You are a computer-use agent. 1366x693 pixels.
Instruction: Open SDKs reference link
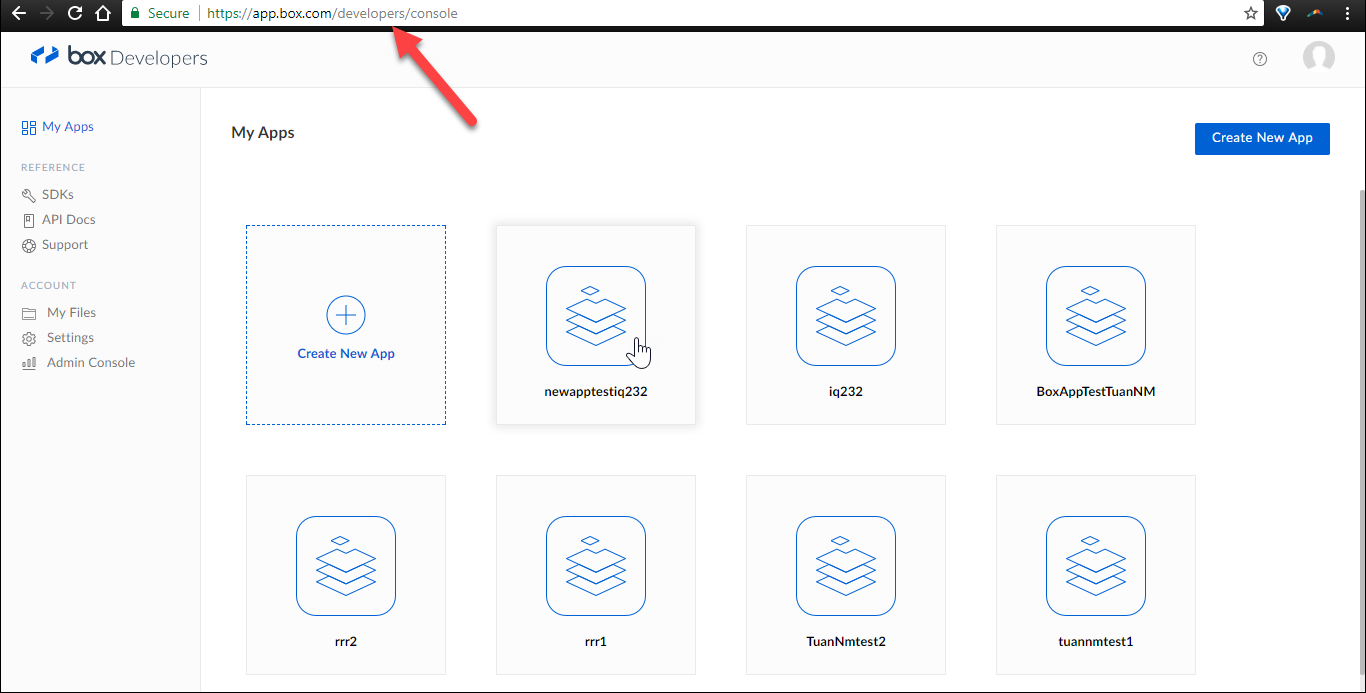[x=58, y=195]
